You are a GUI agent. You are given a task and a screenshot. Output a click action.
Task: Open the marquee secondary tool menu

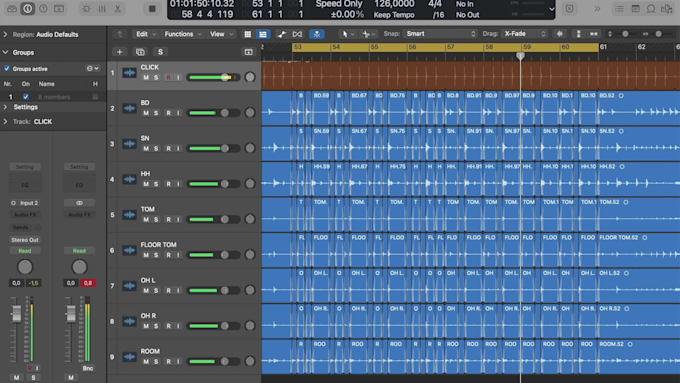coord(368,34)
